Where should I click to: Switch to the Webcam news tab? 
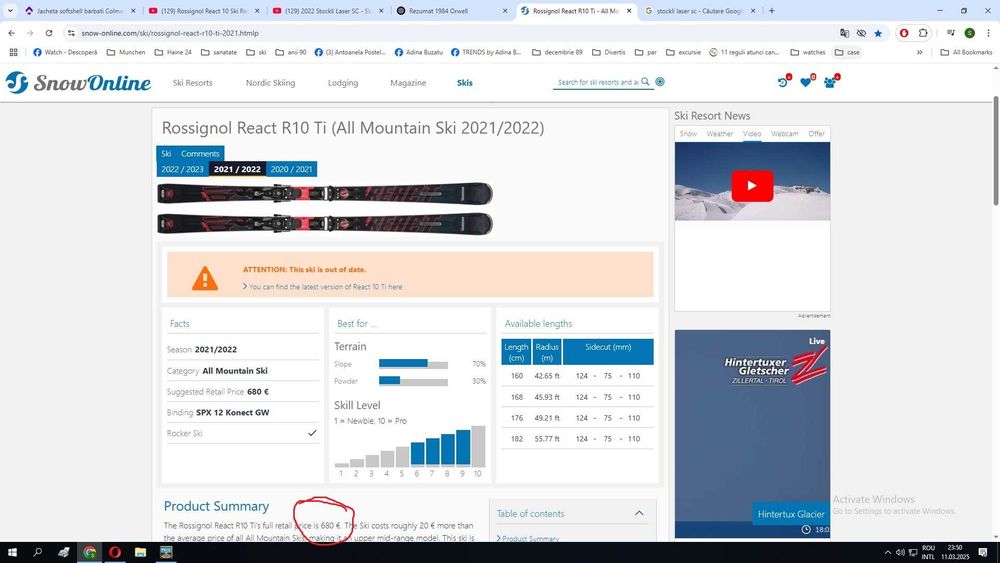[784, 134]
